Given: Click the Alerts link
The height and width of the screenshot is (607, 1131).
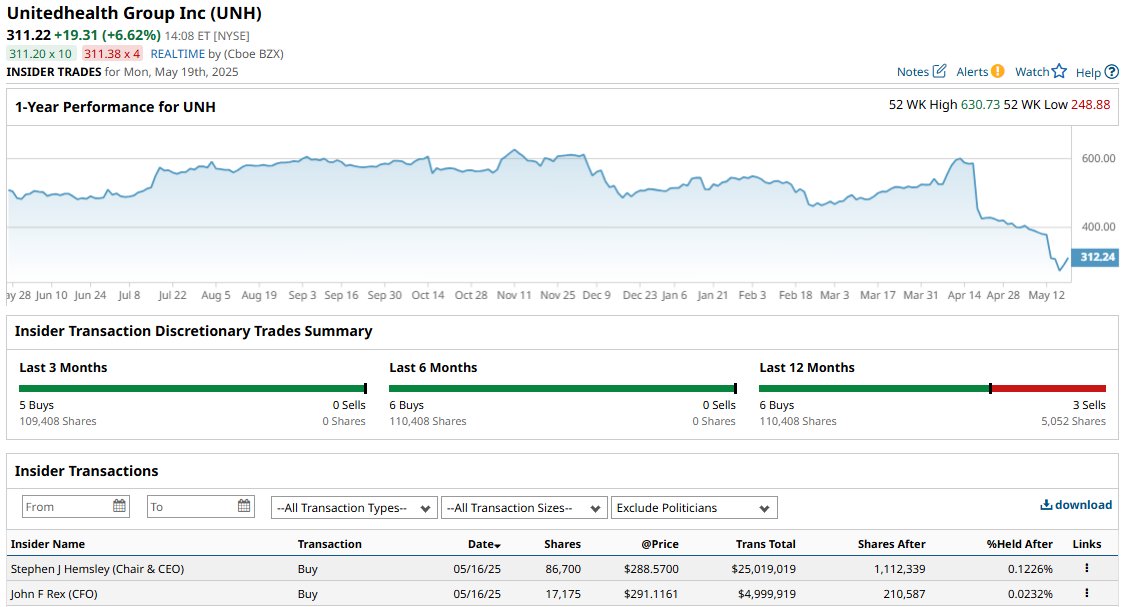Looking at the screenshot, I should 972,71.
